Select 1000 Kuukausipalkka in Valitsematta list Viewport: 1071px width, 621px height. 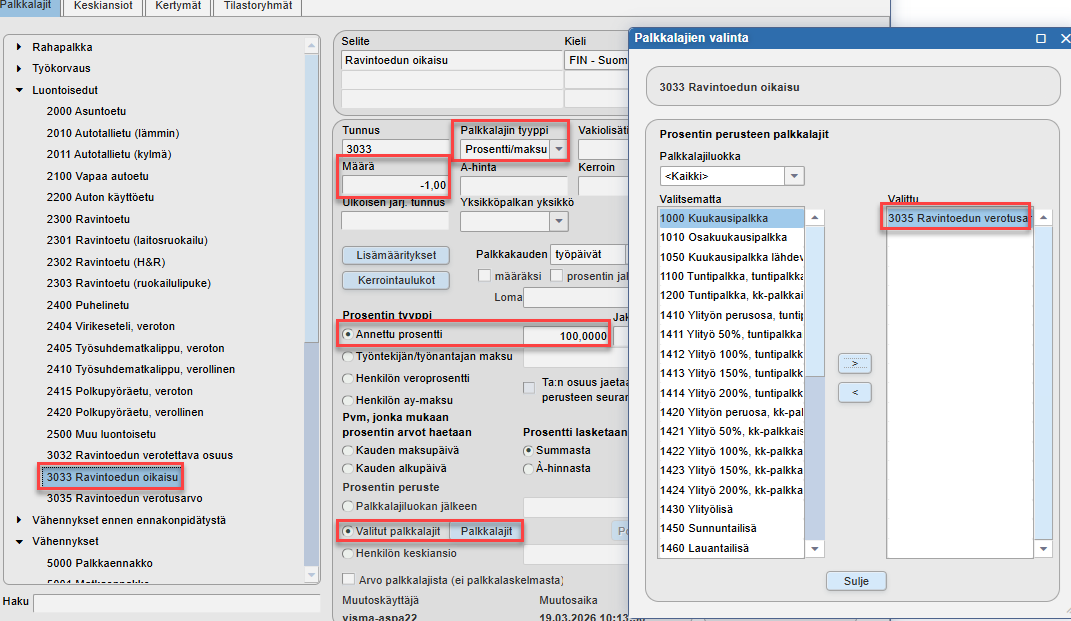(x=731, y=218)
